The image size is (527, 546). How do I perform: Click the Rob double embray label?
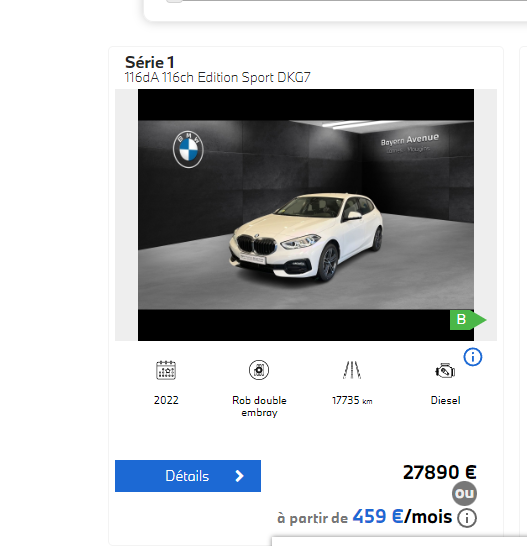coord(259,406)
